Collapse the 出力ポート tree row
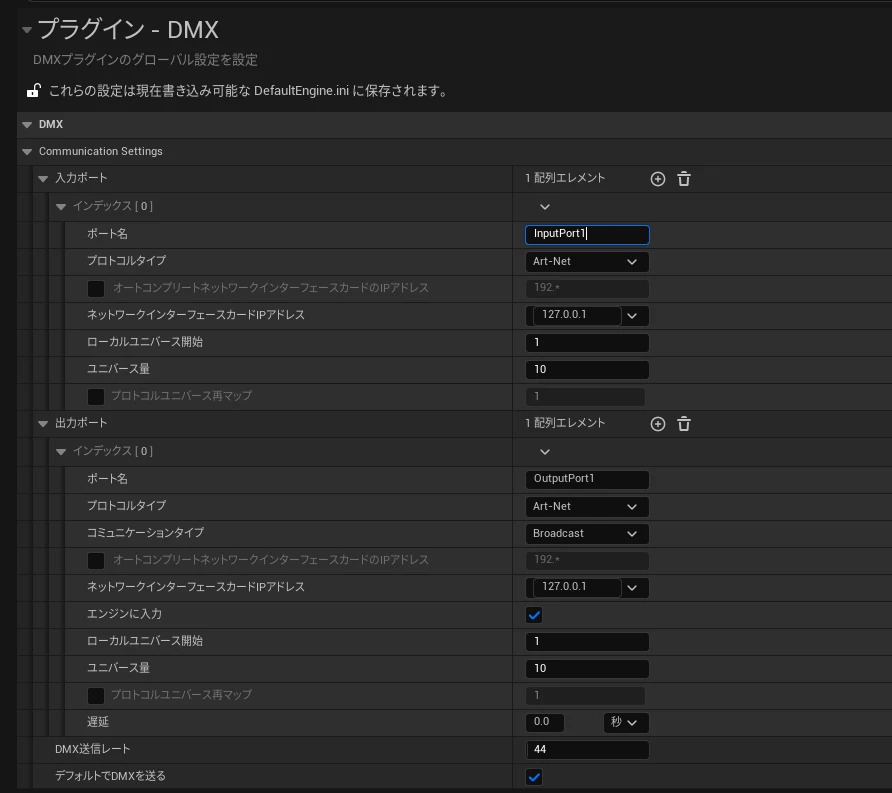 point(43,423)
